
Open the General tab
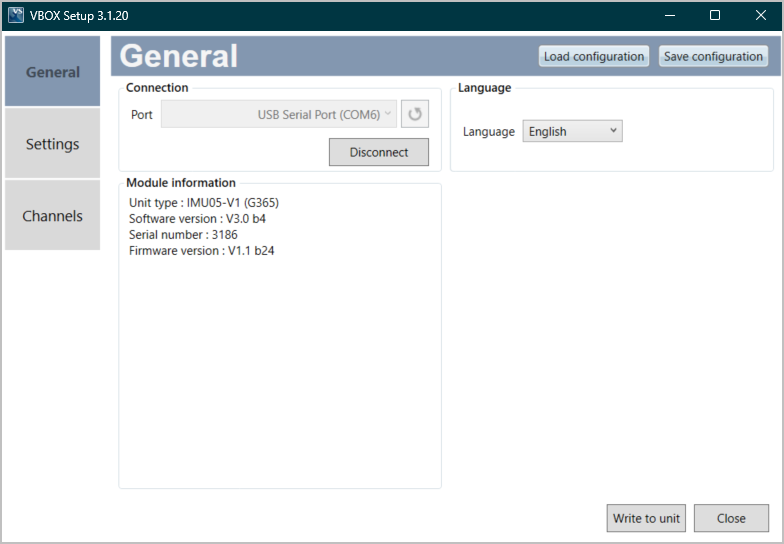(x=52, y=72)
